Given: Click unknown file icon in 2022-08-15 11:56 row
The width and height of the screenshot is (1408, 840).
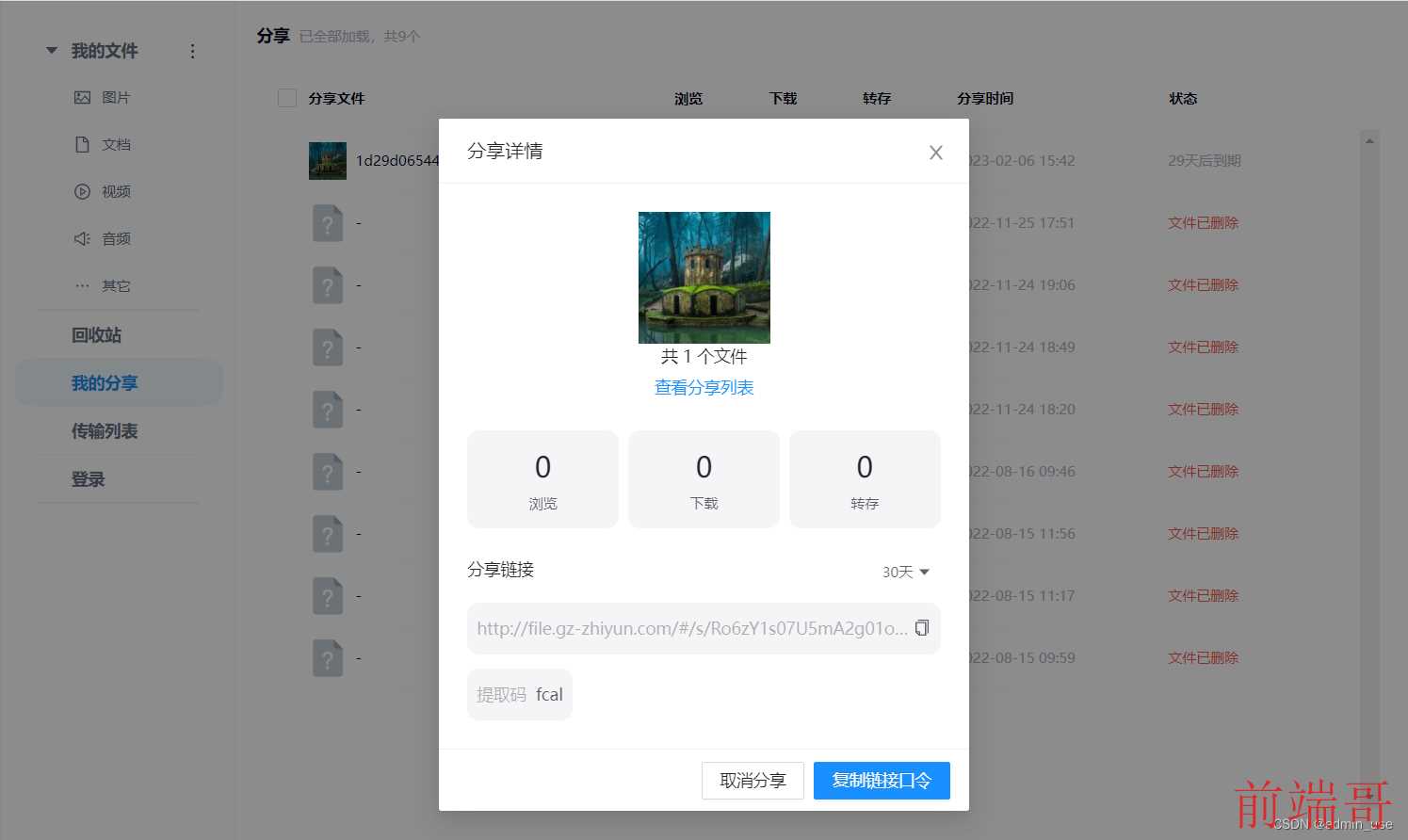Looking at the screenshot, I should (328, 534).
